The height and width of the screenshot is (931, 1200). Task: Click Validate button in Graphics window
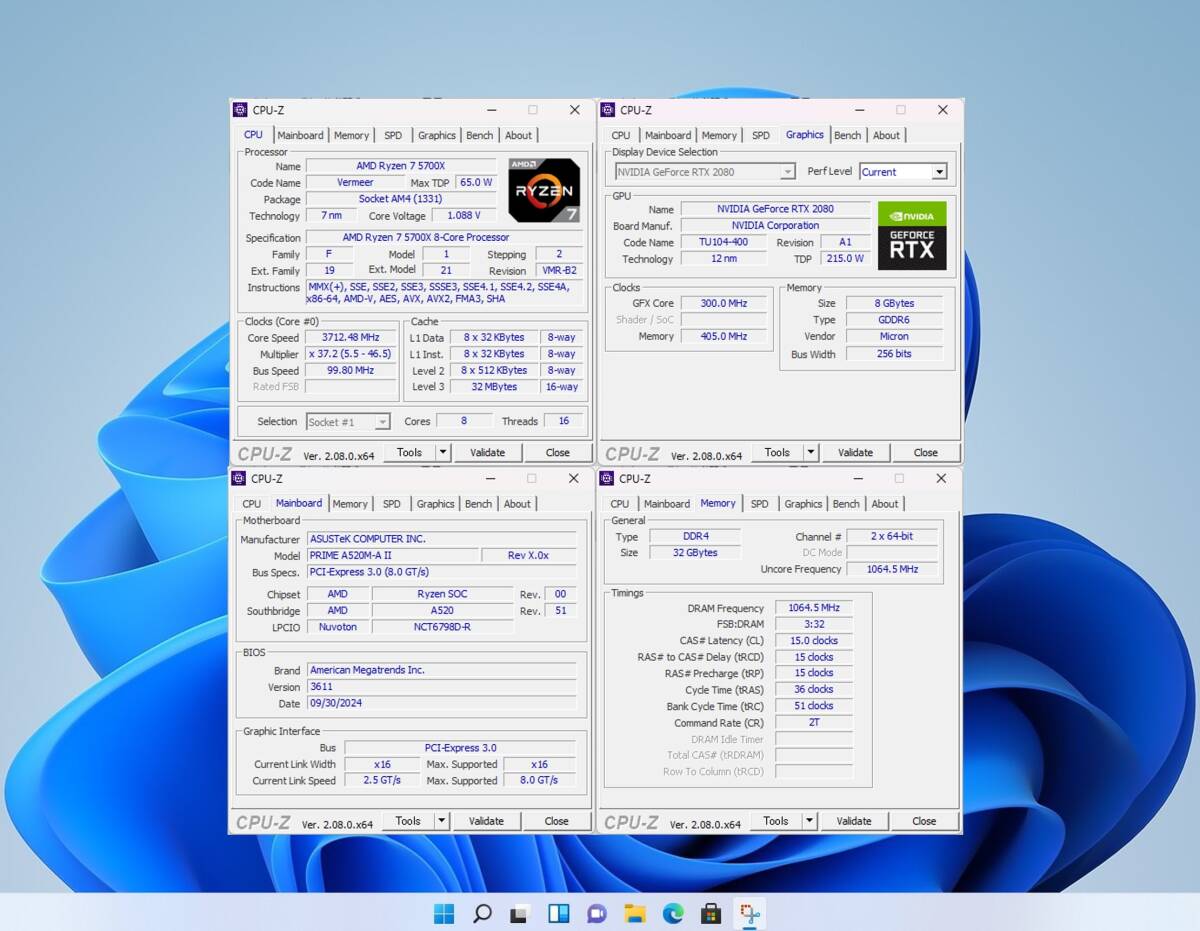tap(855, 452)
